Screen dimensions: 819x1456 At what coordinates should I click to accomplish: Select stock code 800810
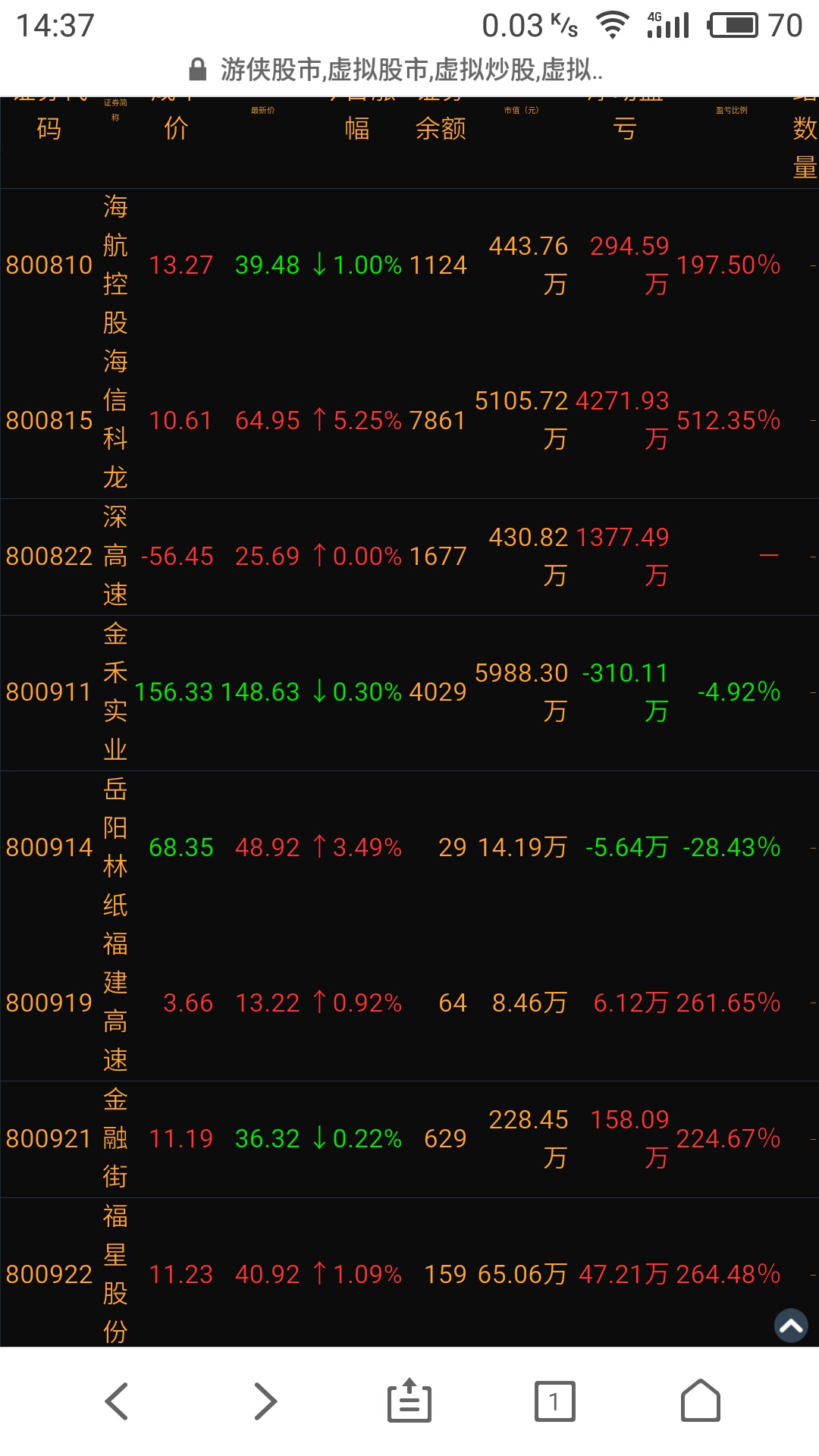tap(49, 265)
